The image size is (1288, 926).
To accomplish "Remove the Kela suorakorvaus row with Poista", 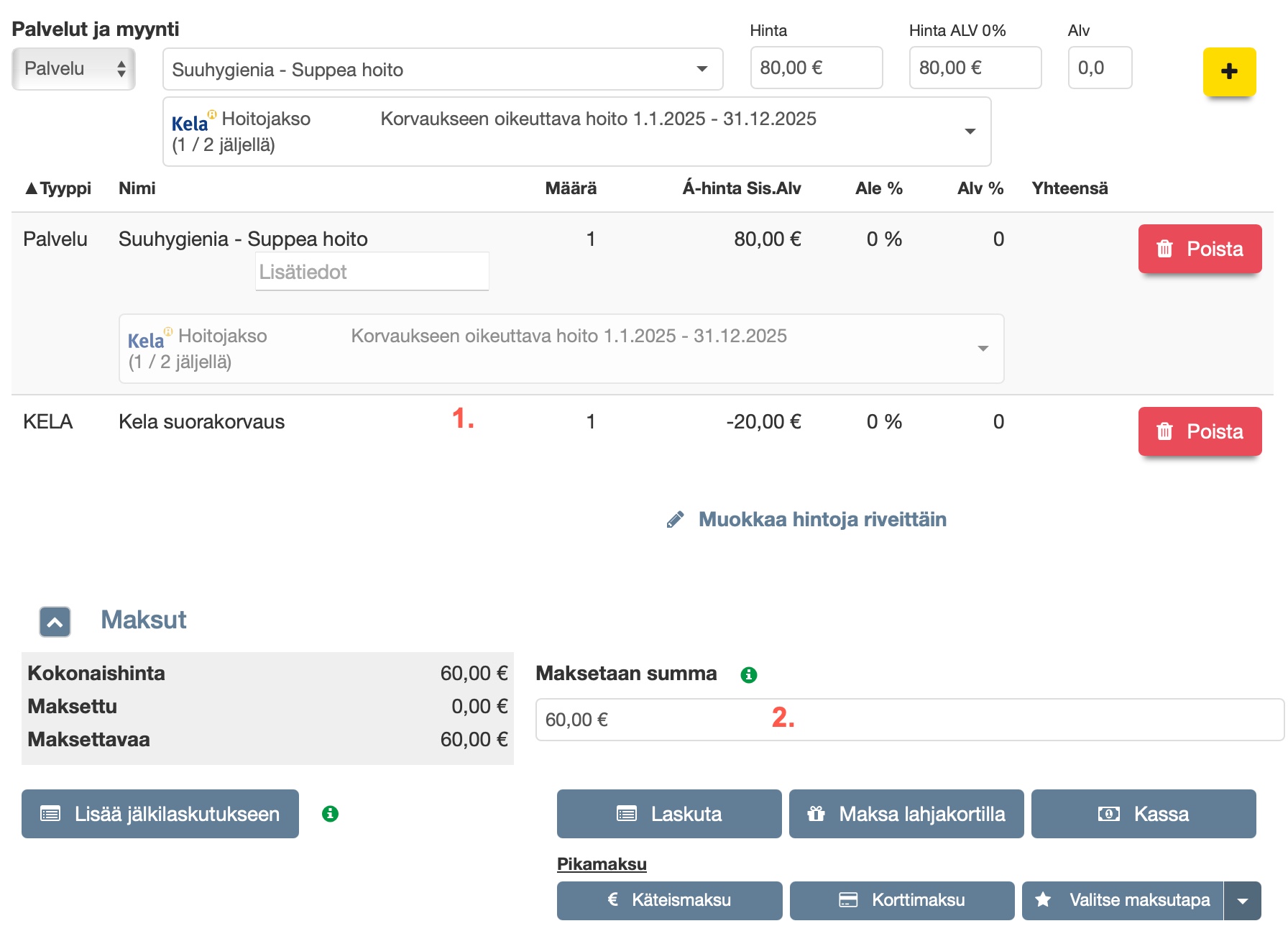I will pos(1200,431).
